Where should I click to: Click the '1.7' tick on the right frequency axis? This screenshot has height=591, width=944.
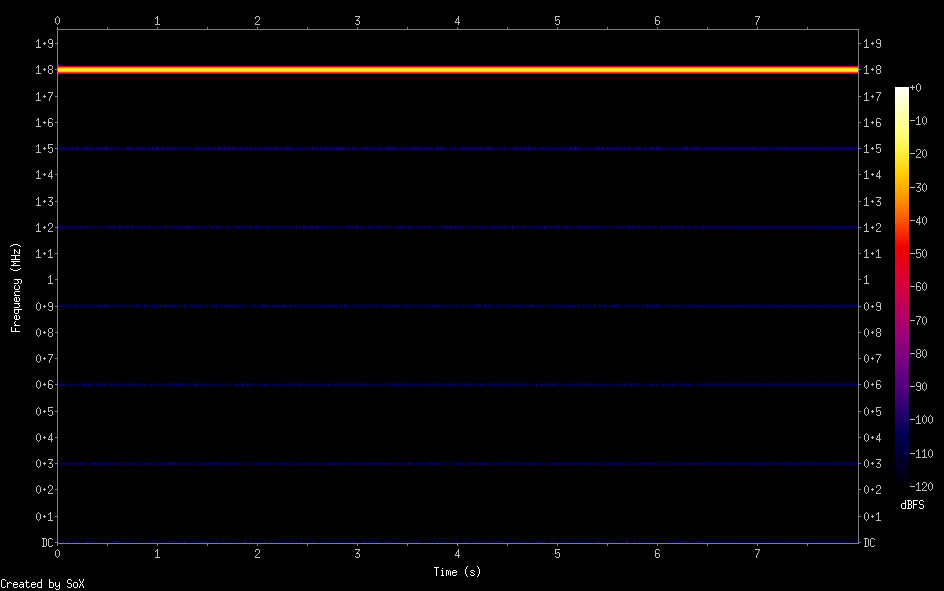pos(872,96)
